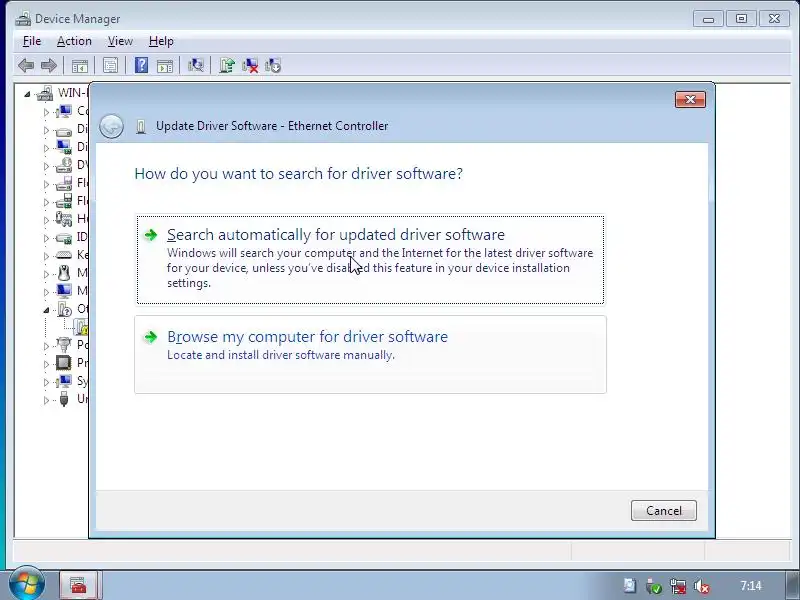Collapse the Other devices (Ot) category node
This screenshot has width=800, height=600.
pos(46,310)
